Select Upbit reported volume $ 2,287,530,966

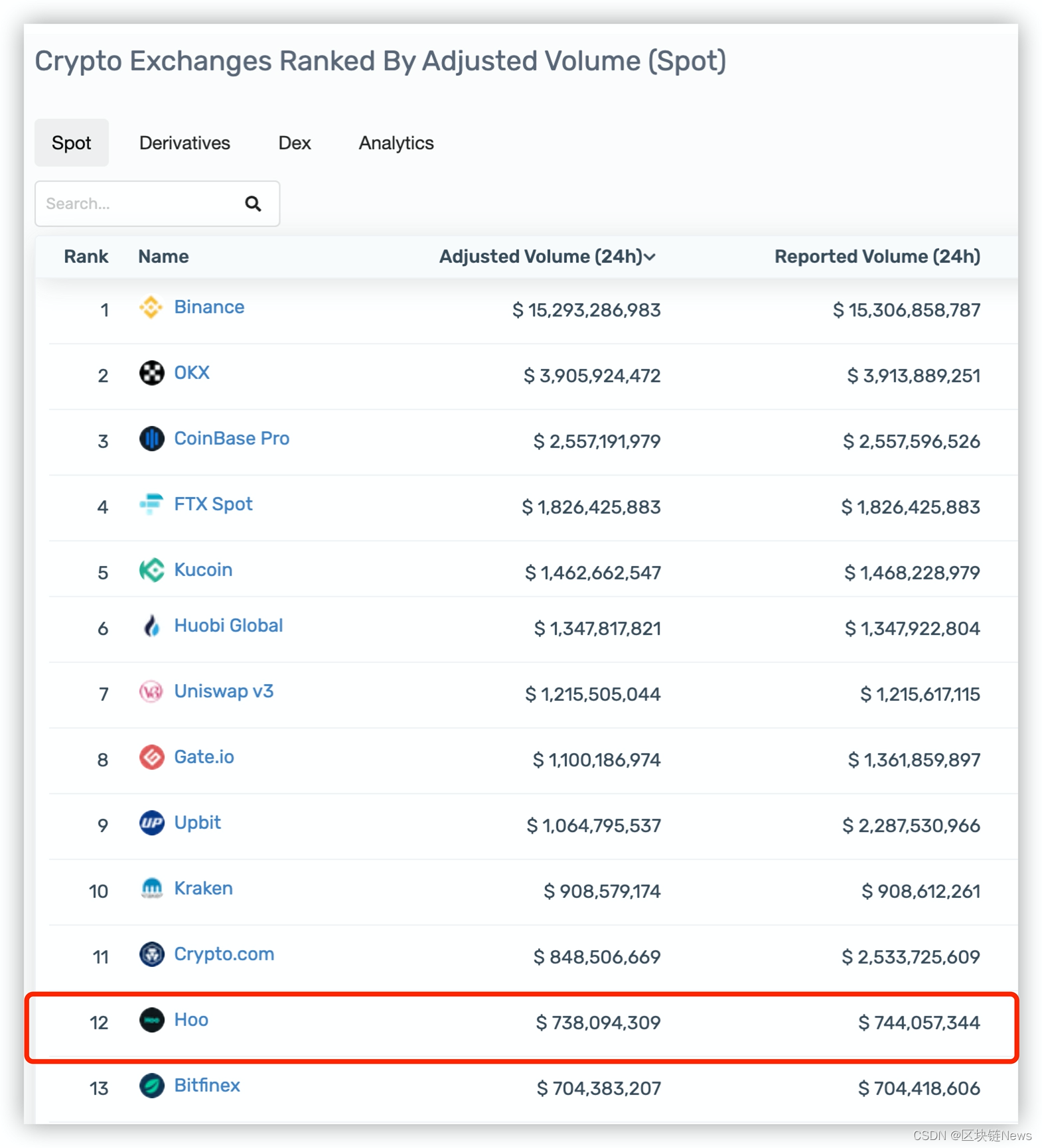pyautogui.click(x=911, y=825)
